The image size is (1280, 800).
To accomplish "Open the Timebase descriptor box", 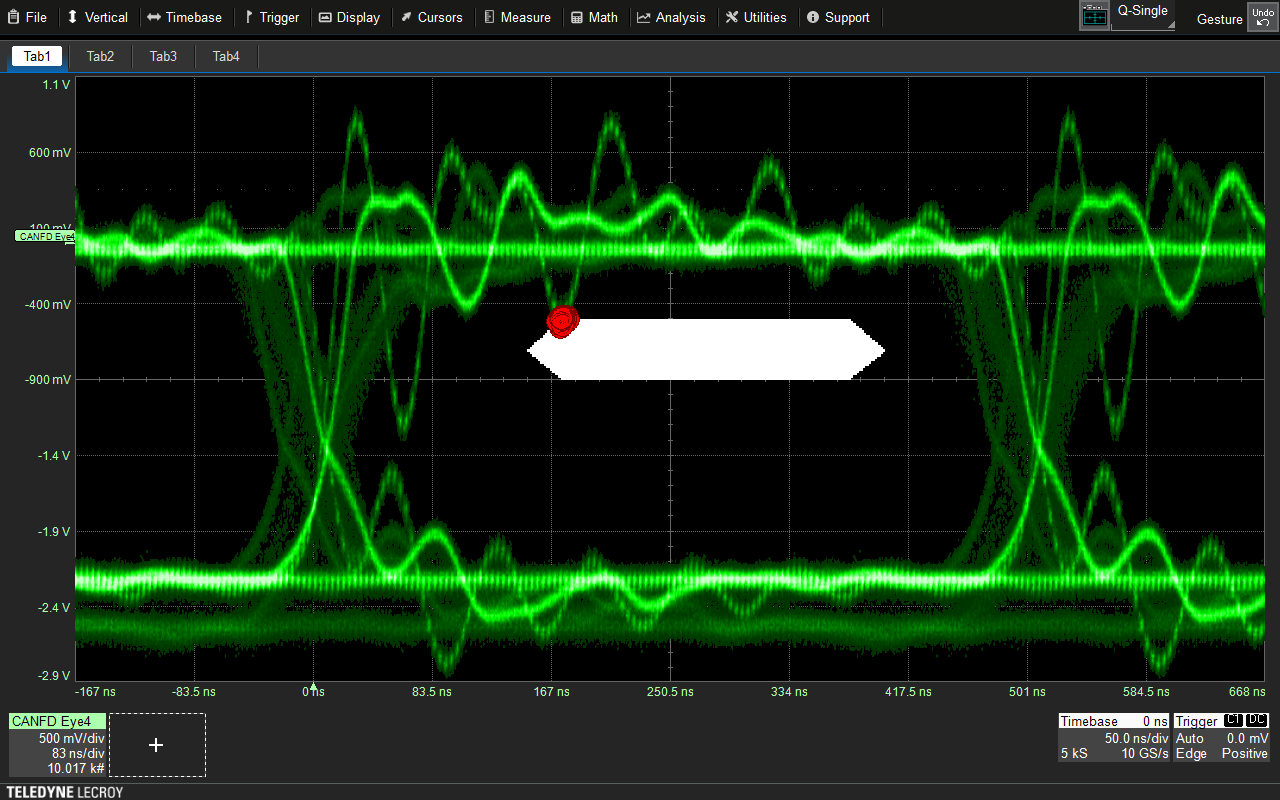I will click(1114, 737).
